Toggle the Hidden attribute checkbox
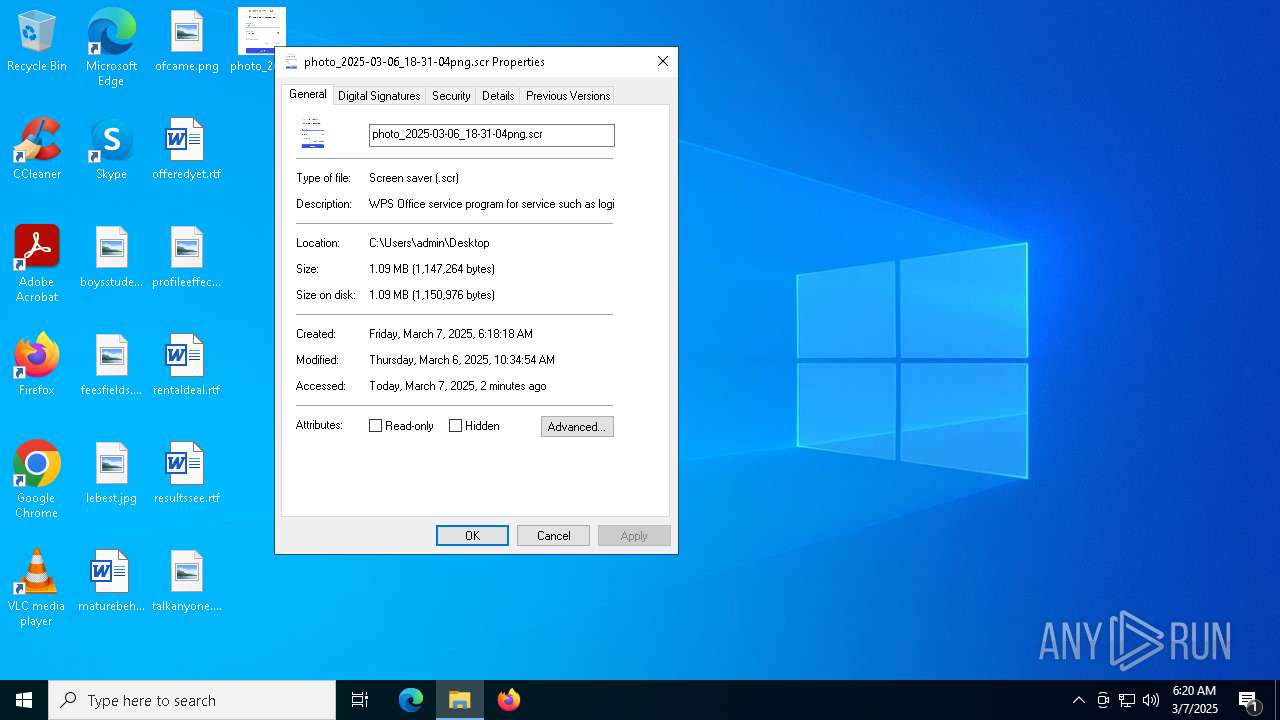Screen dimensions: 1280x720 tap(456, 426)
